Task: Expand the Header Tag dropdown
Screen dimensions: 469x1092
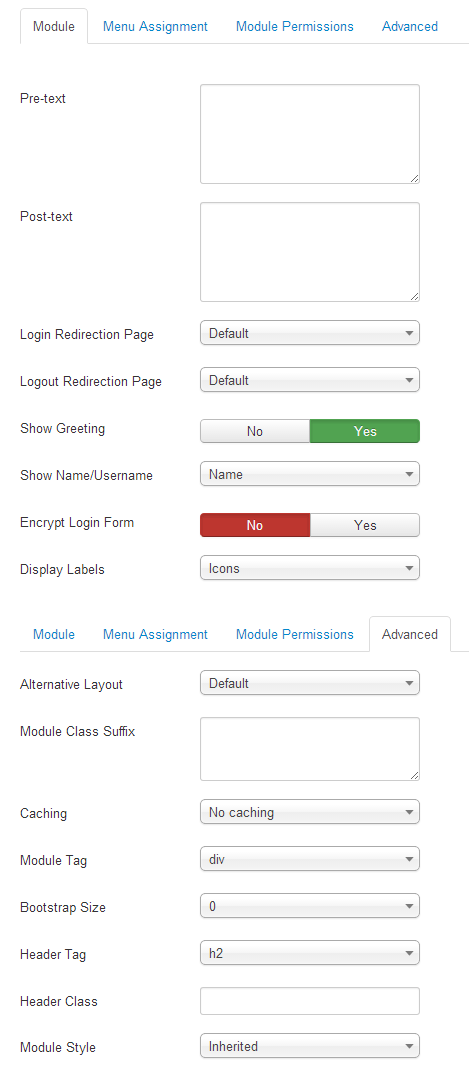Action: click(310, 953)
